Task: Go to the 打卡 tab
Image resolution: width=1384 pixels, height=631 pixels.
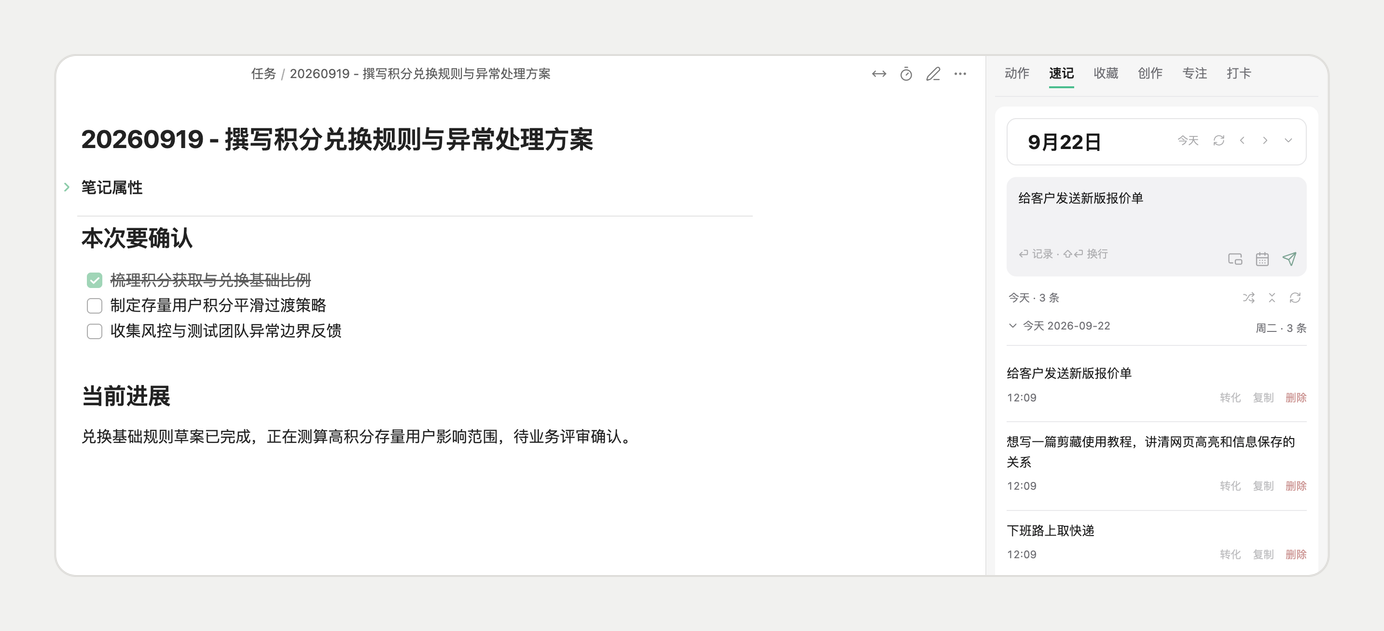Action: tap(1239, 74)
